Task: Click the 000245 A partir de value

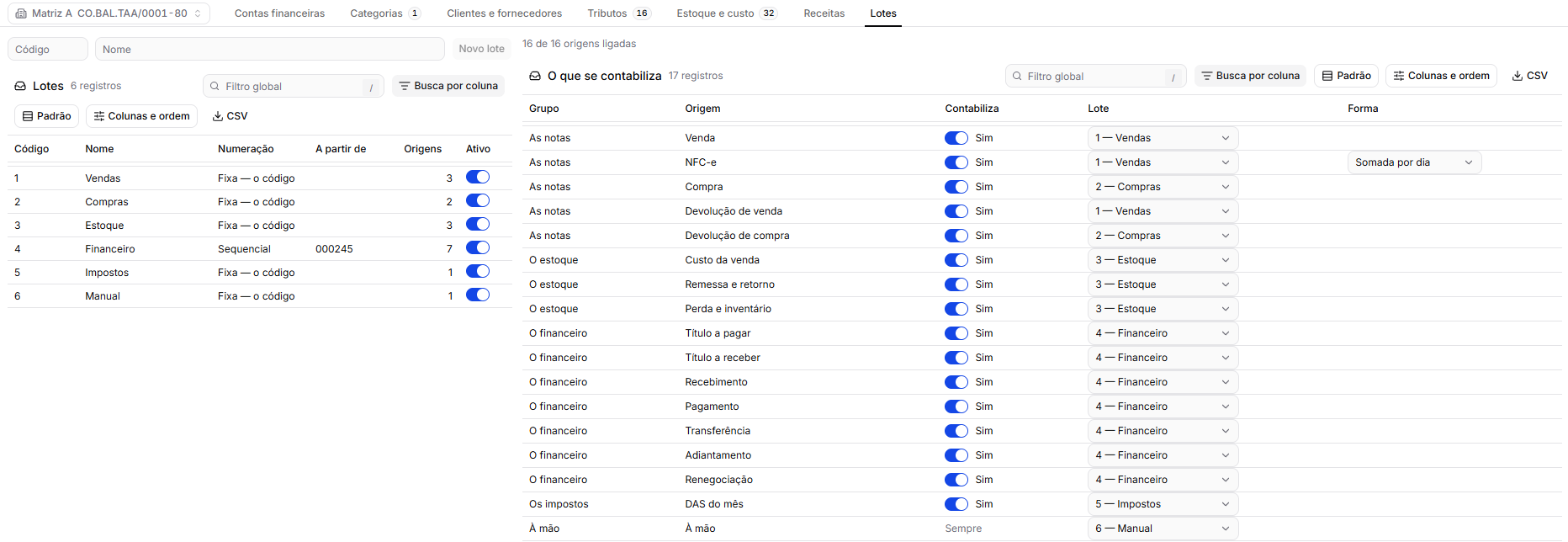Action: (x=333, y=248)
